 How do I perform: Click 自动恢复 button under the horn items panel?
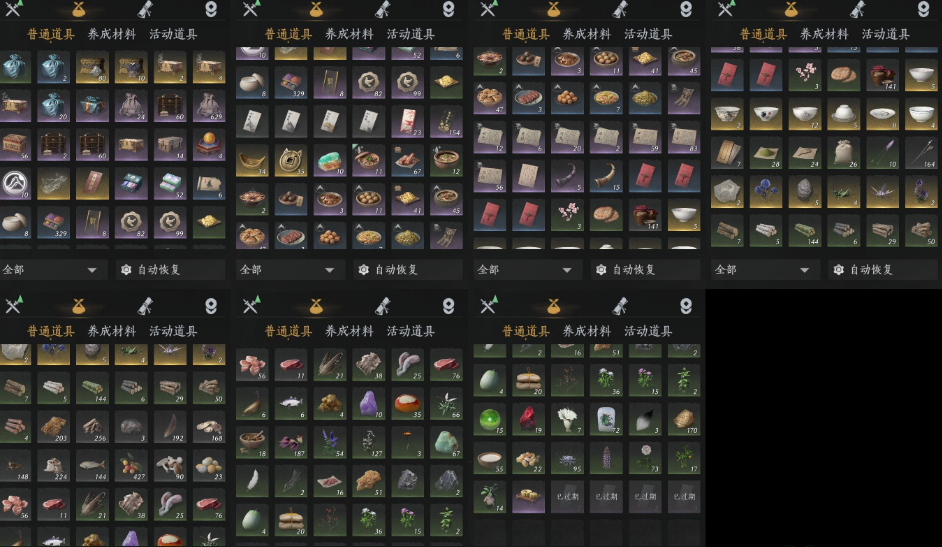click(x=633, y=270)
